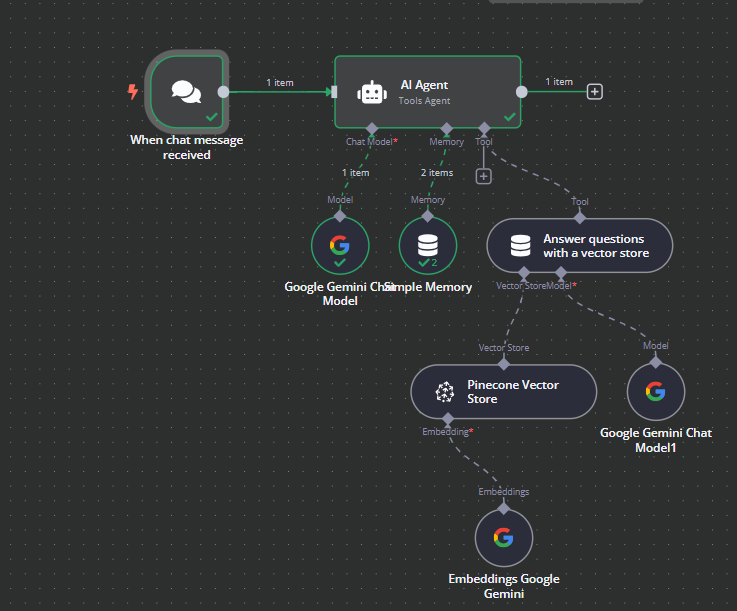This screenshot has width=737, height=611.
Task: Click the red lightning trigger icon
Action: [133, 92]
